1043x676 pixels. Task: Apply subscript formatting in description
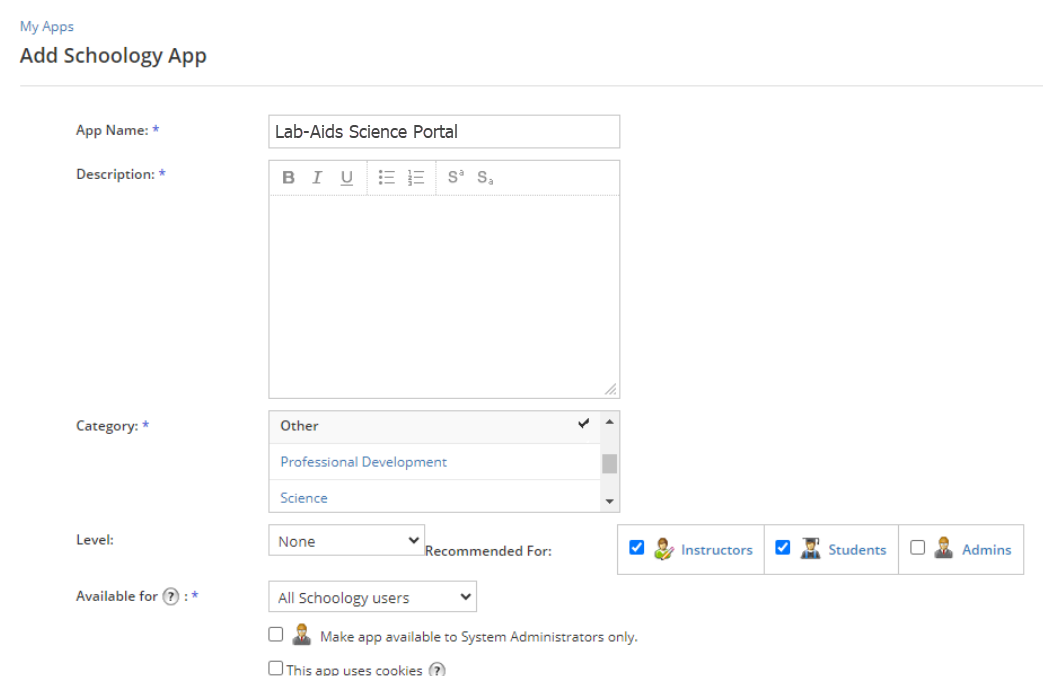485,178
